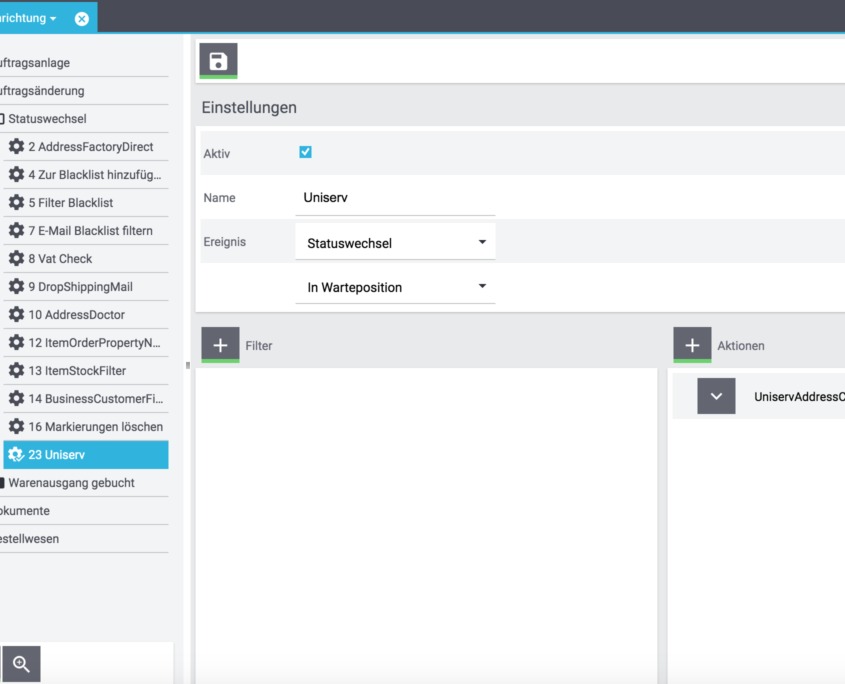Screen dimensions: 845x684
Task: Select 23 Uniserv procedure
Action: click(x=86, y=455)
